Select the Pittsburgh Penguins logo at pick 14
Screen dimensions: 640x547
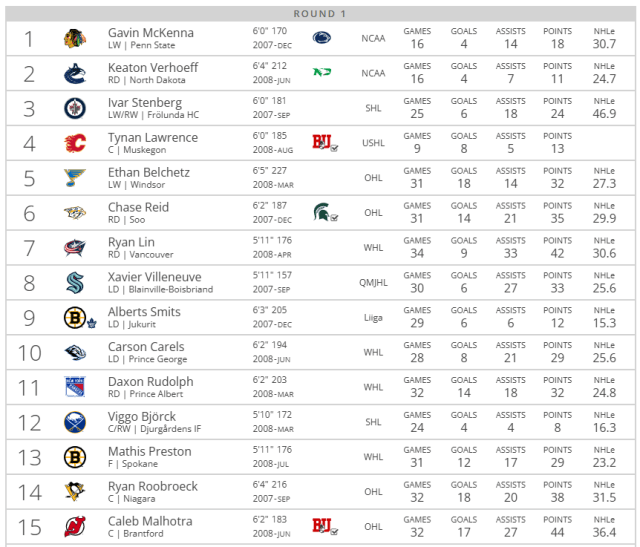(75, 492)
